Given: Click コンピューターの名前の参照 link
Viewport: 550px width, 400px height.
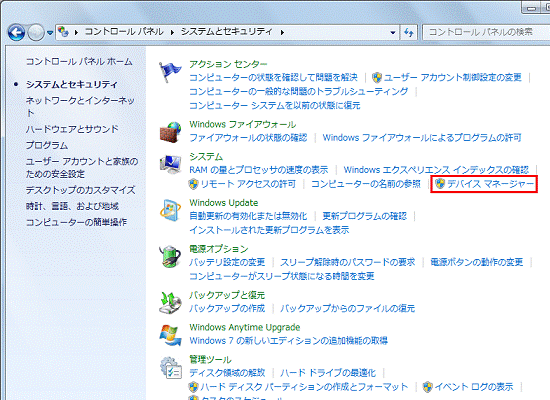Looking at the screenshot, I should (x=366, y=184).
